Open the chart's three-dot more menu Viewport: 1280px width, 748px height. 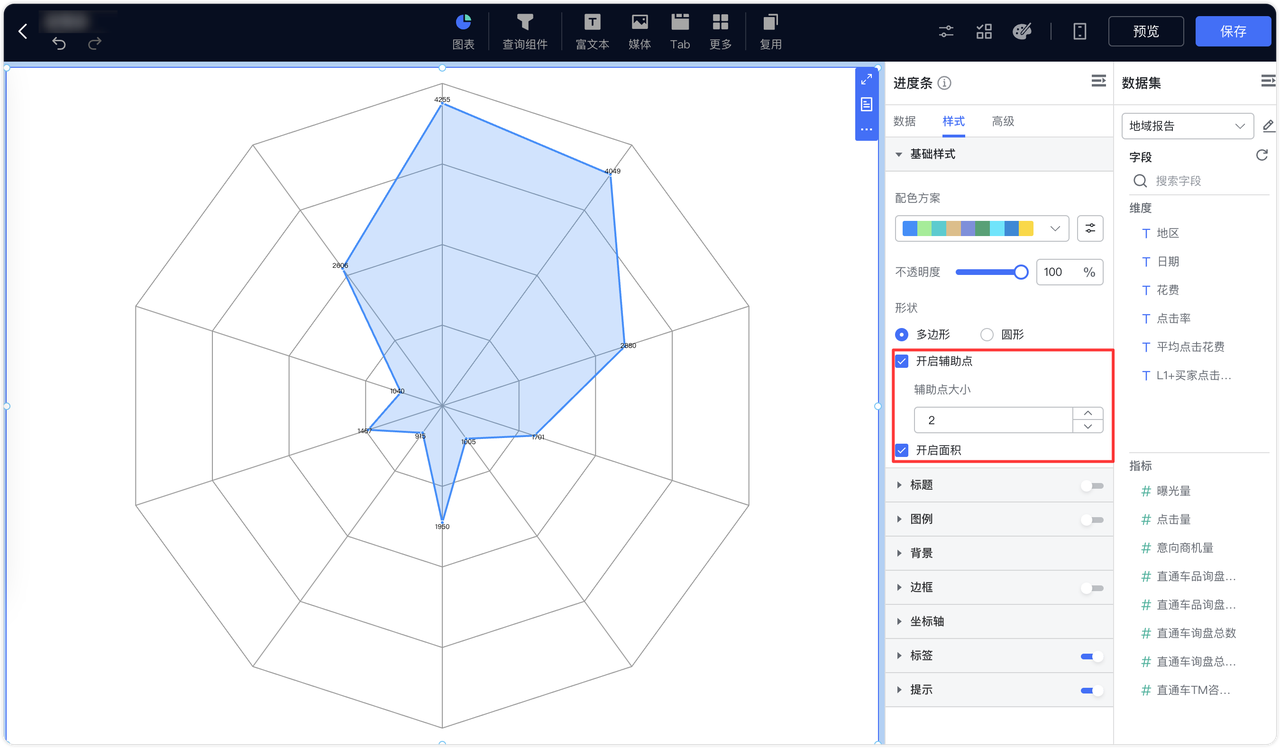tap(867, 129)
